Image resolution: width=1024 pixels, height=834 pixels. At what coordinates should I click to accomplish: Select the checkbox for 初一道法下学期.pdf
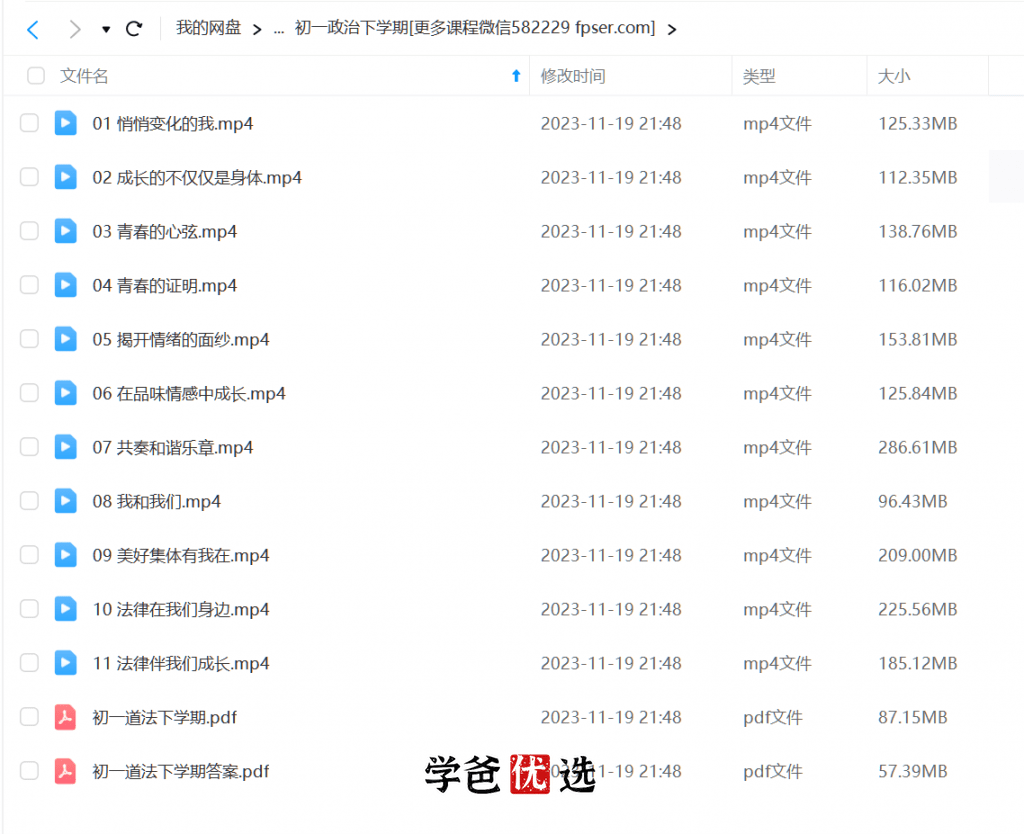(29, 717)
